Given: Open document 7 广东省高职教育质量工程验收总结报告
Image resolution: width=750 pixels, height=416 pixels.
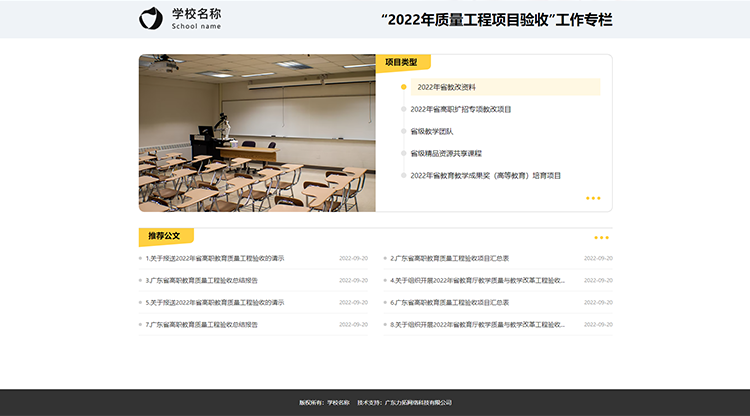Looking at the screenshot, I should click(202, 324).
